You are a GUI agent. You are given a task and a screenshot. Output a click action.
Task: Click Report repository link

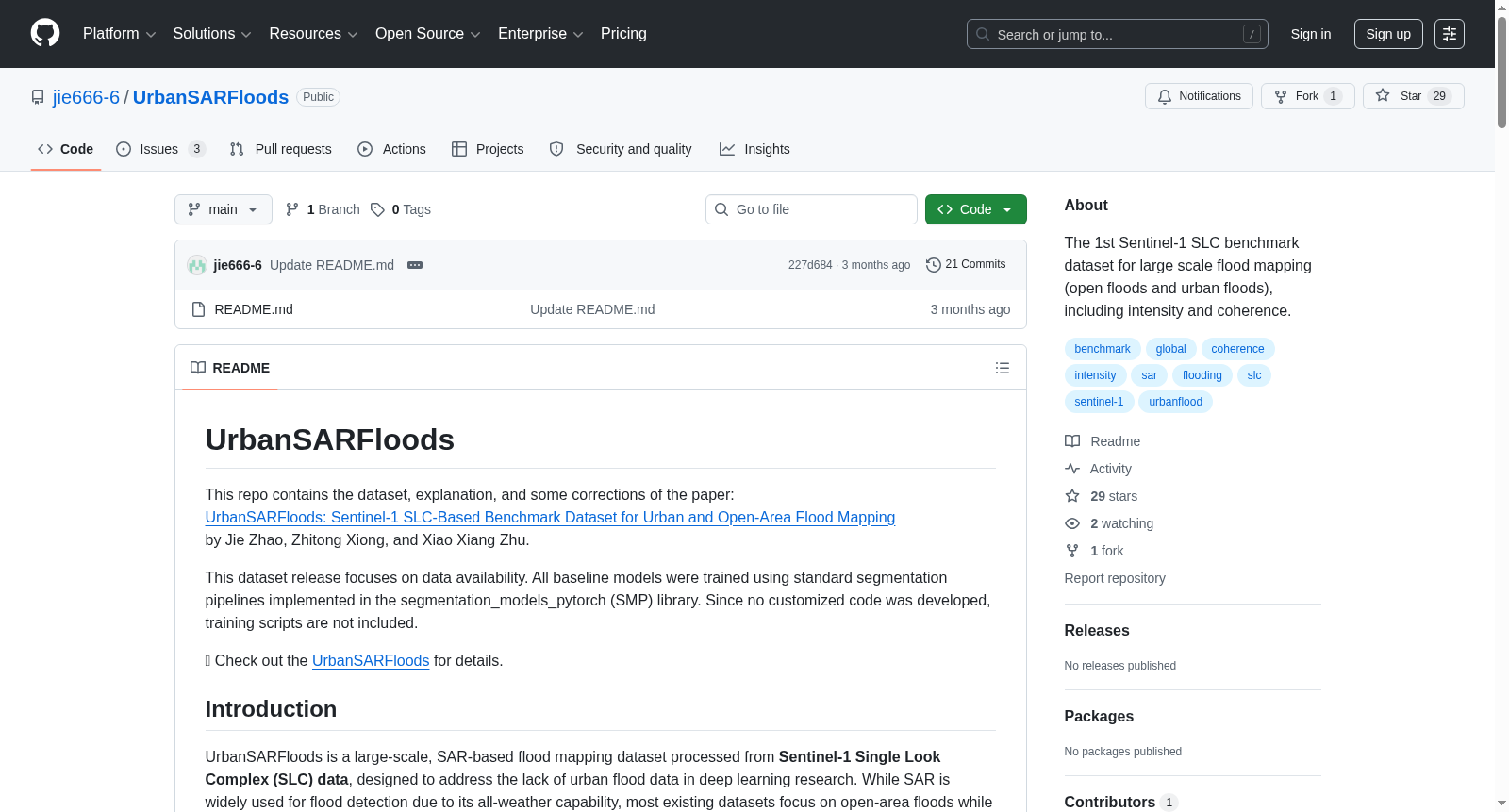[x=1115, y=578]
